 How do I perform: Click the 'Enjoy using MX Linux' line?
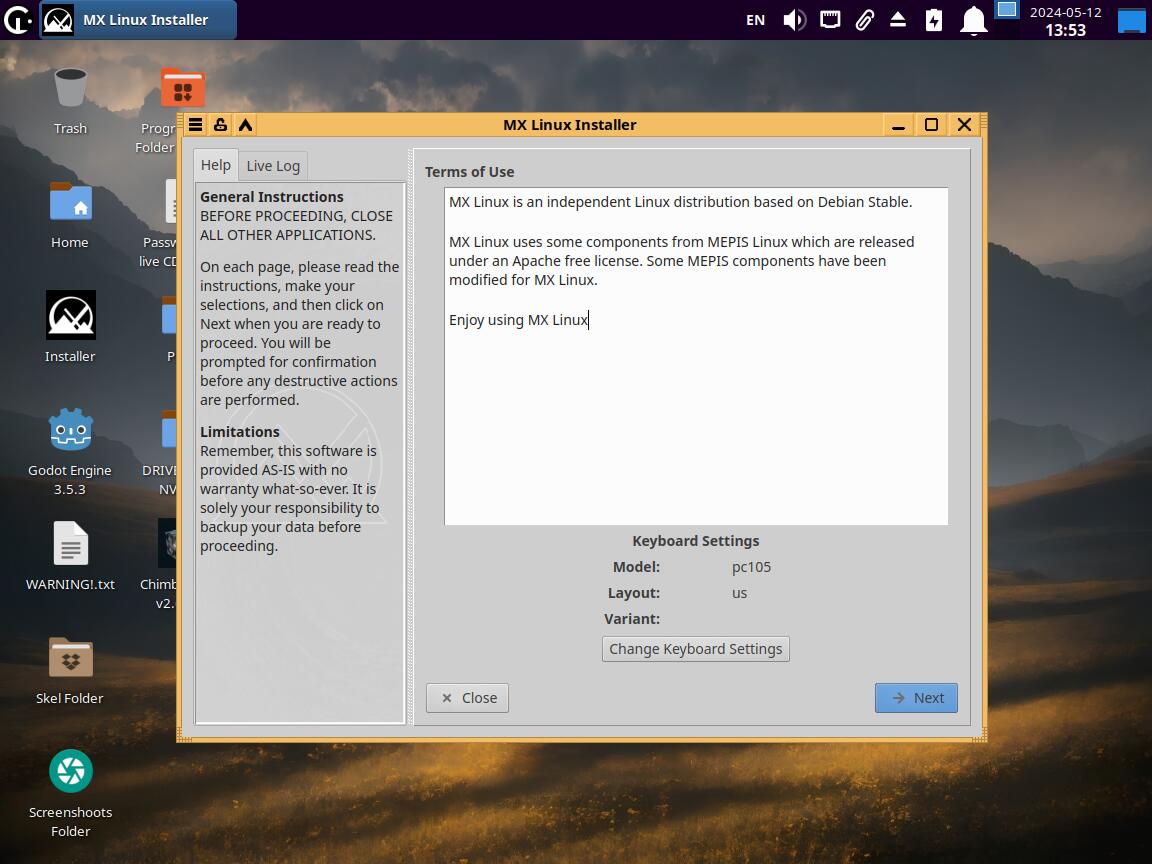point(519,320)
